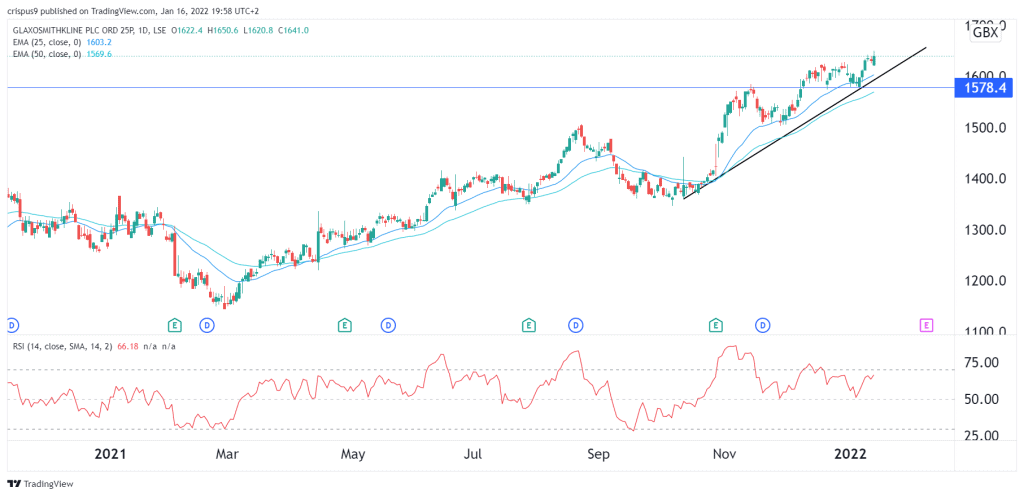Click the EMA (25, close, 0) legend
1024x496 pixels.
coord(45,42)
